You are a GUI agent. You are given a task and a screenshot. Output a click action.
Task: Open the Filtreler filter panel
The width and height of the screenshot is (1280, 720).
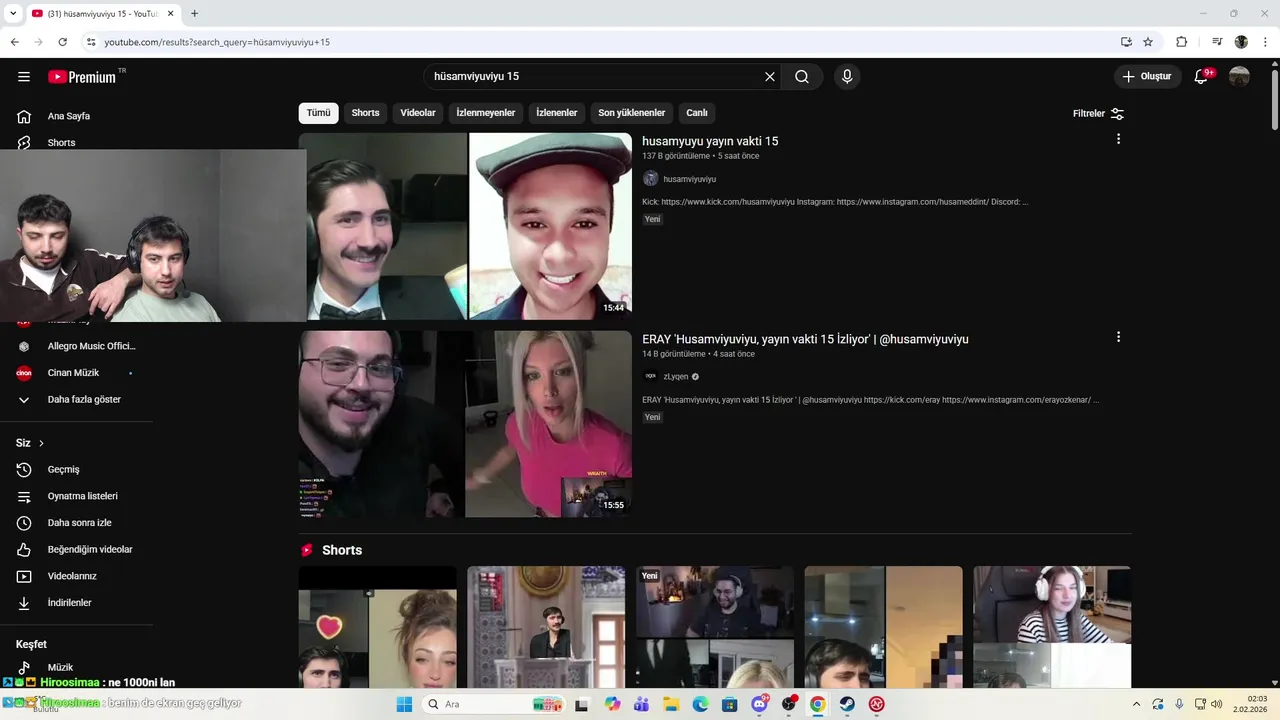[x=1098, y=114]
